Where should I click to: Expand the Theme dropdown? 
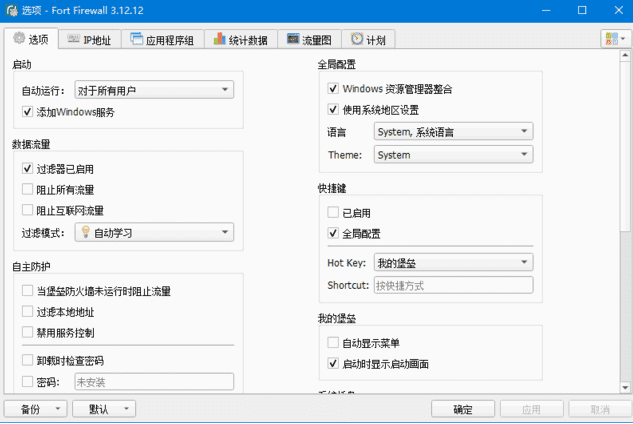coord(453,154)
